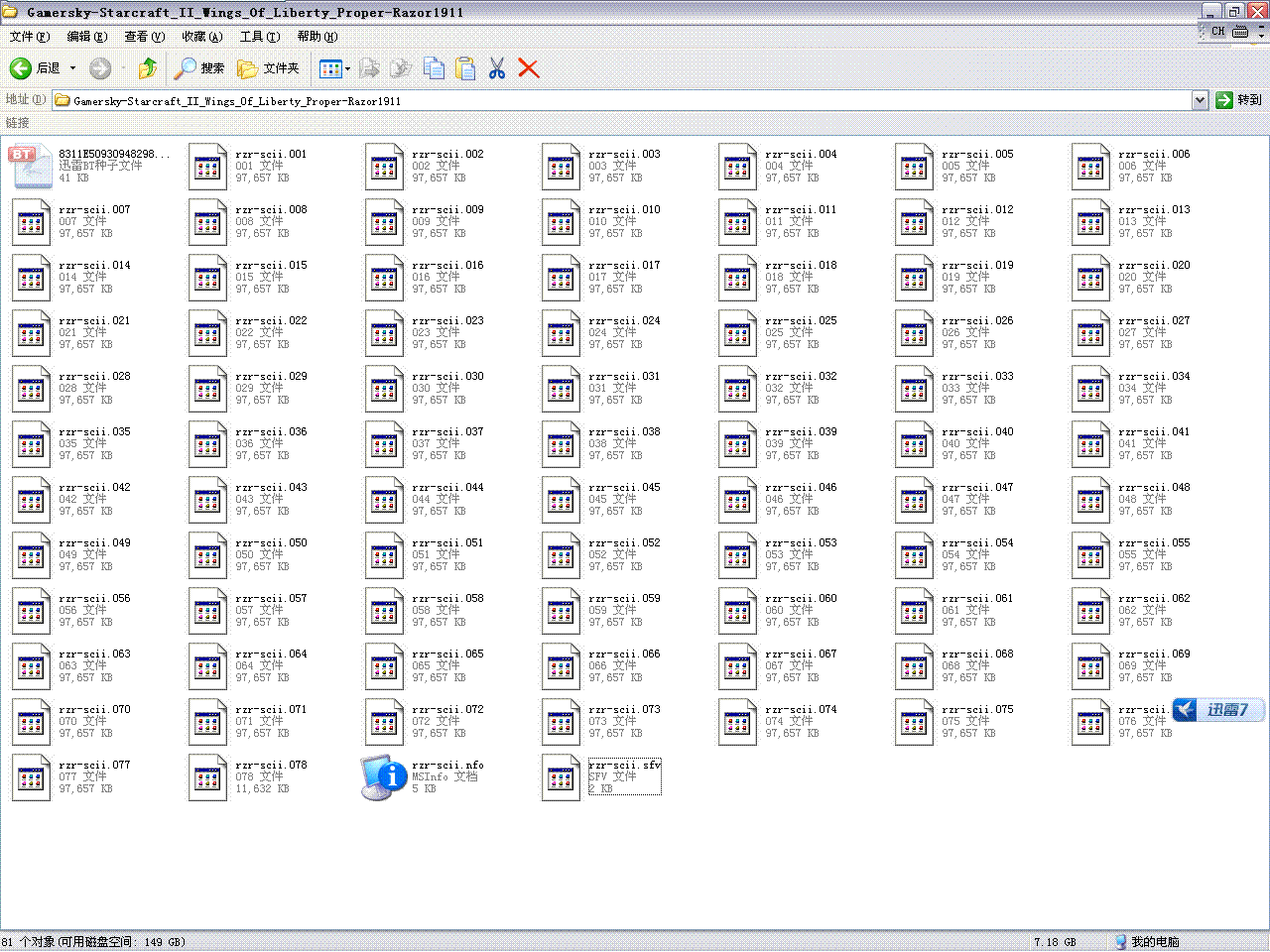Click the red Delete X icon
Image resolution: width=1270 pixels, height=952 pixels.
(529, 68)
